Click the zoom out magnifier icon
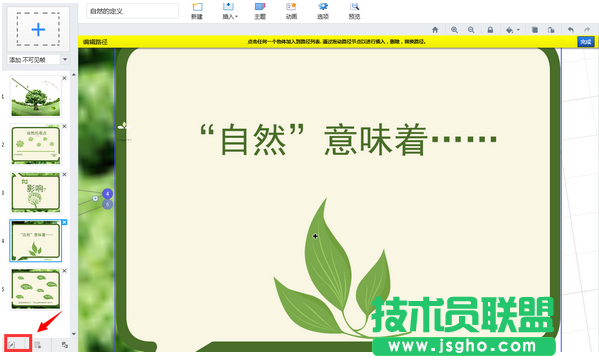 (x=471, y=30)
